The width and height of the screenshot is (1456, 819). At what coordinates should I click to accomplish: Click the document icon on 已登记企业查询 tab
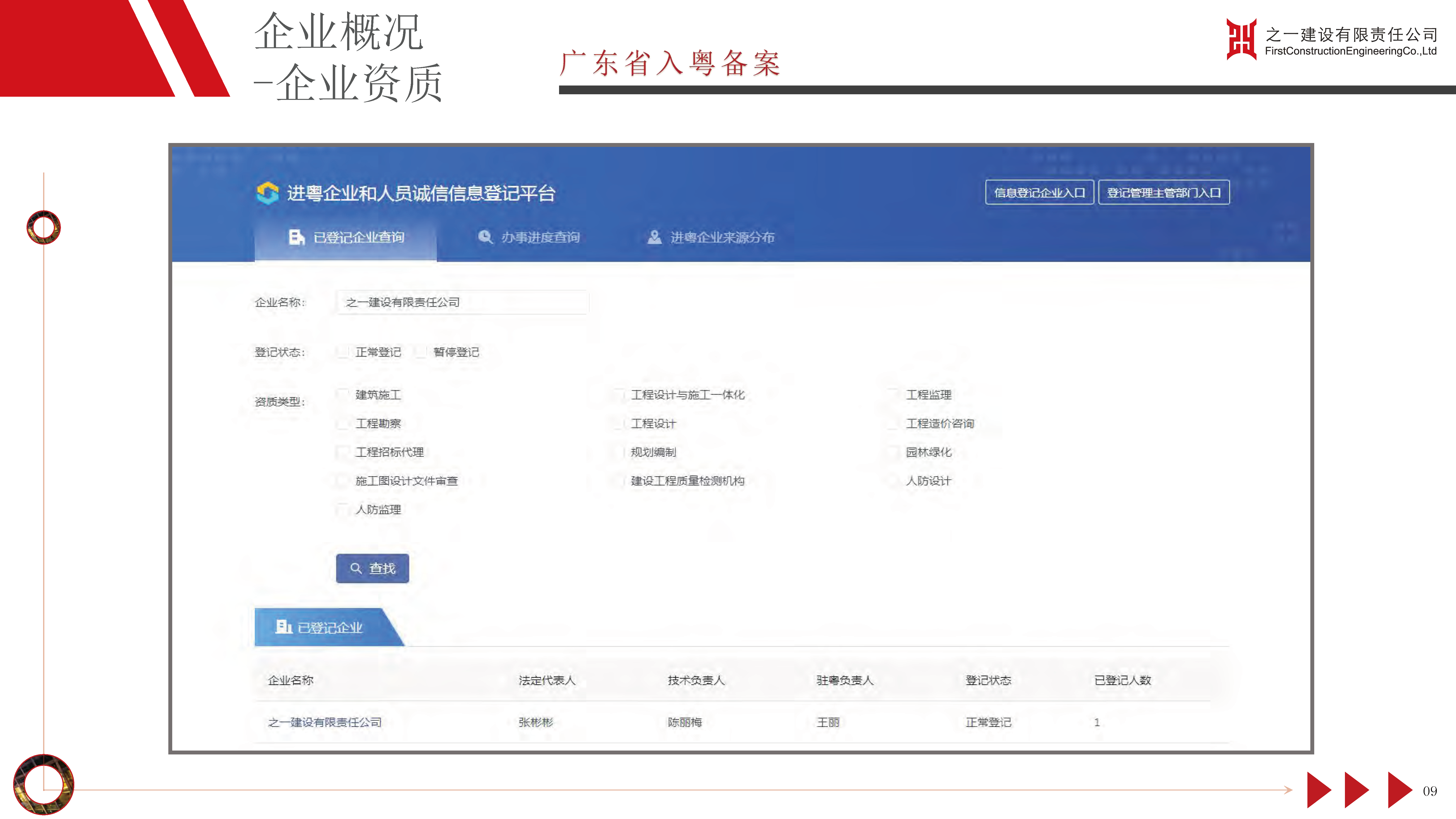[297, 237]
